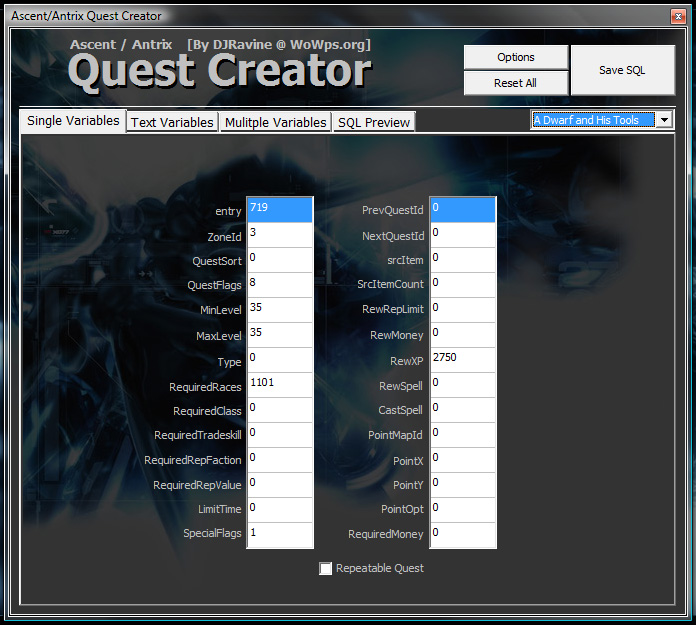The width and height of the screenshot is (696, 625).
Task: Enable the Repeatable Quest checkbox
Action: click(x=325, y=569)
